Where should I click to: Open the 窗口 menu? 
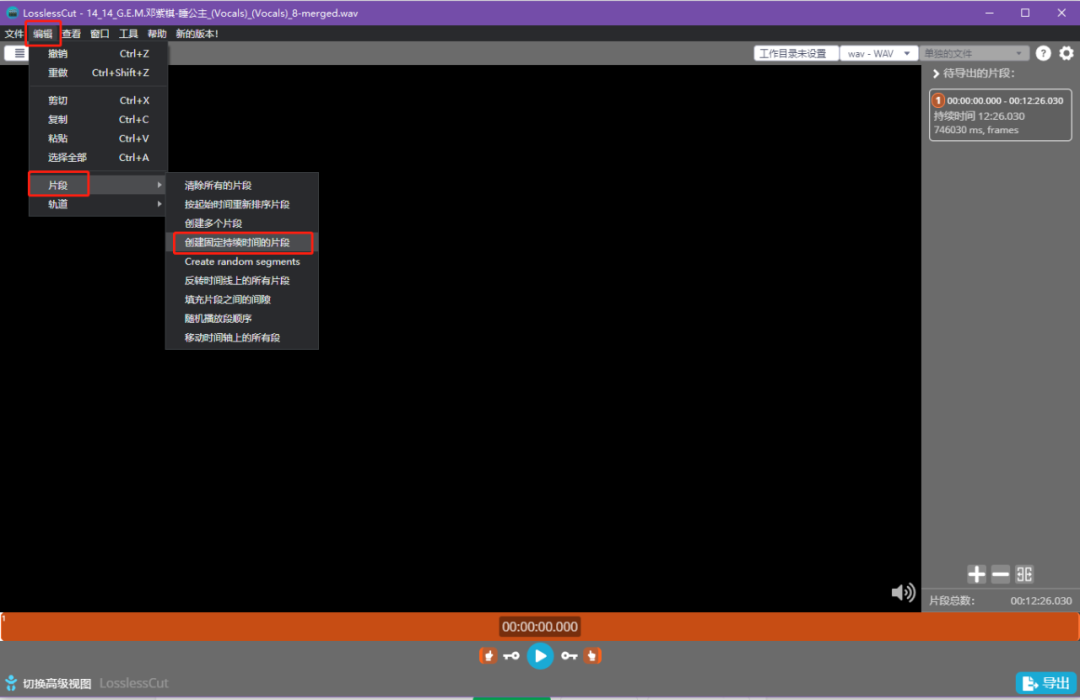(100, 34)
